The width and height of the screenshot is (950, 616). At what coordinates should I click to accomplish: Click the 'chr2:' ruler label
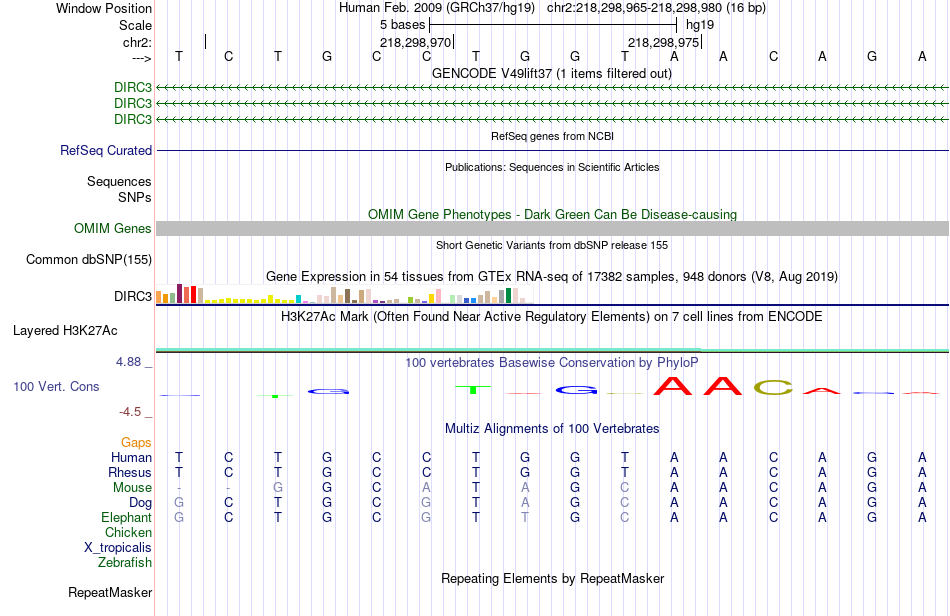pos(137,42)
